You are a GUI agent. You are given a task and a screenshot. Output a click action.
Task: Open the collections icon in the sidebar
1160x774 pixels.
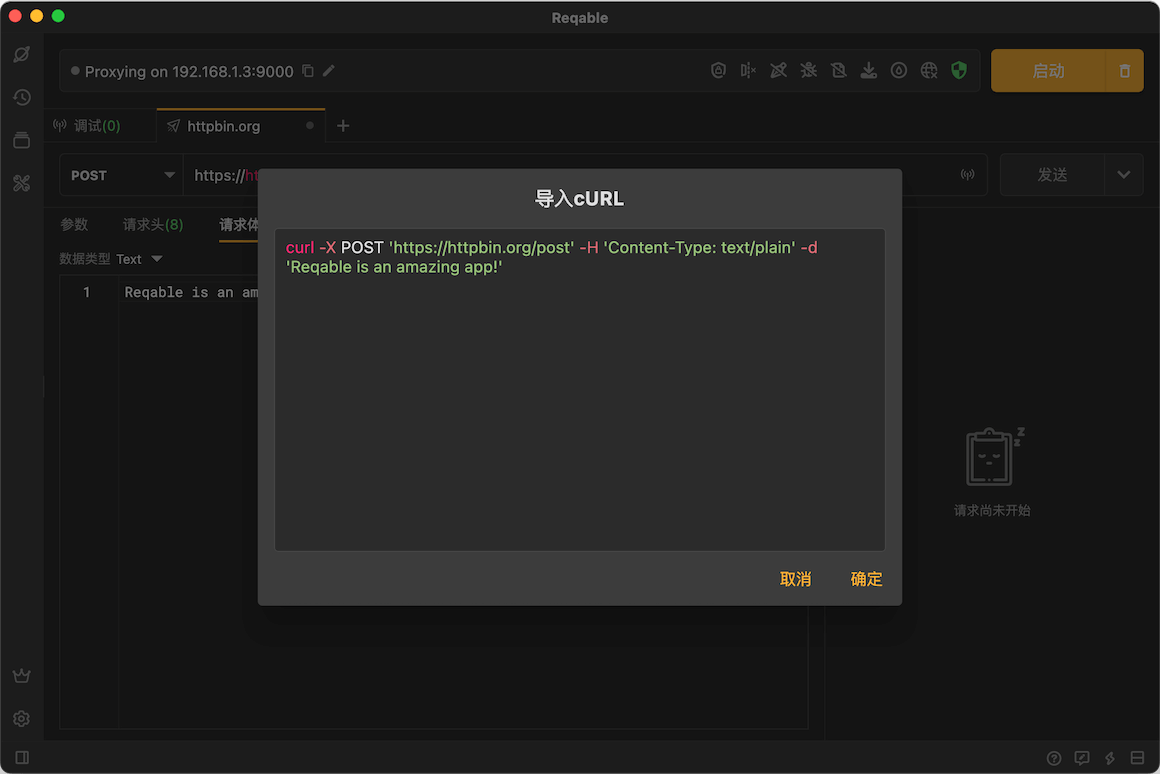pyautogui.click(x=21, y=140)
